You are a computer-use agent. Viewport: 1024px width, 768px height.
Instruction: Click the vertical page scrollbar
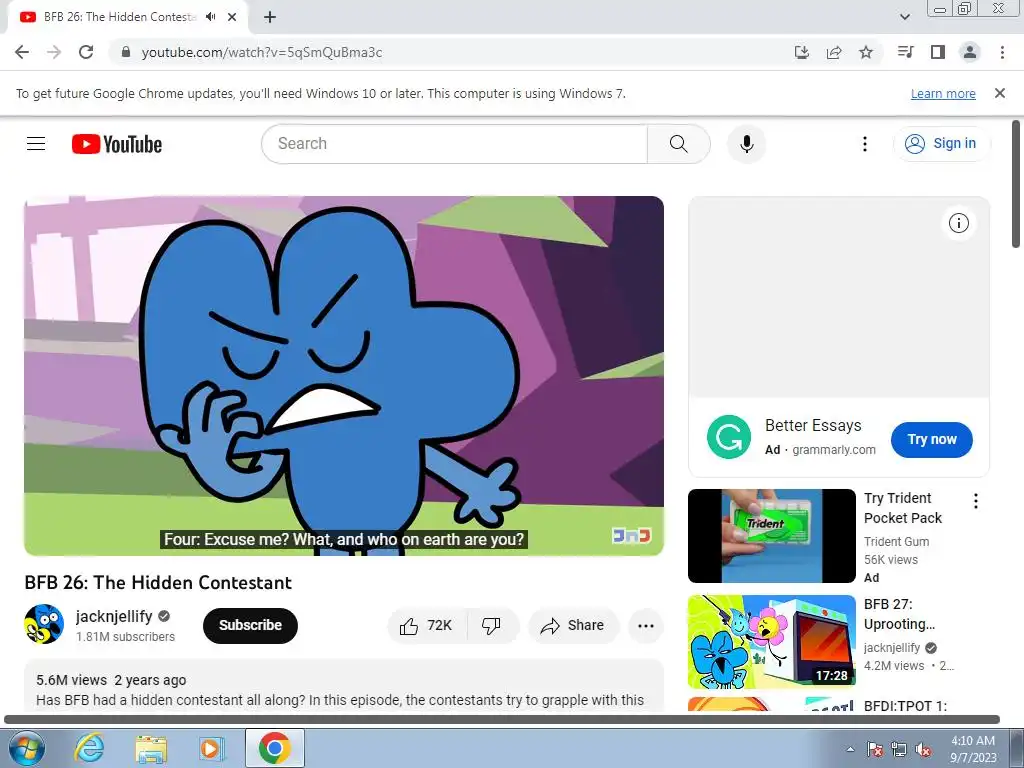[1016, 184]
